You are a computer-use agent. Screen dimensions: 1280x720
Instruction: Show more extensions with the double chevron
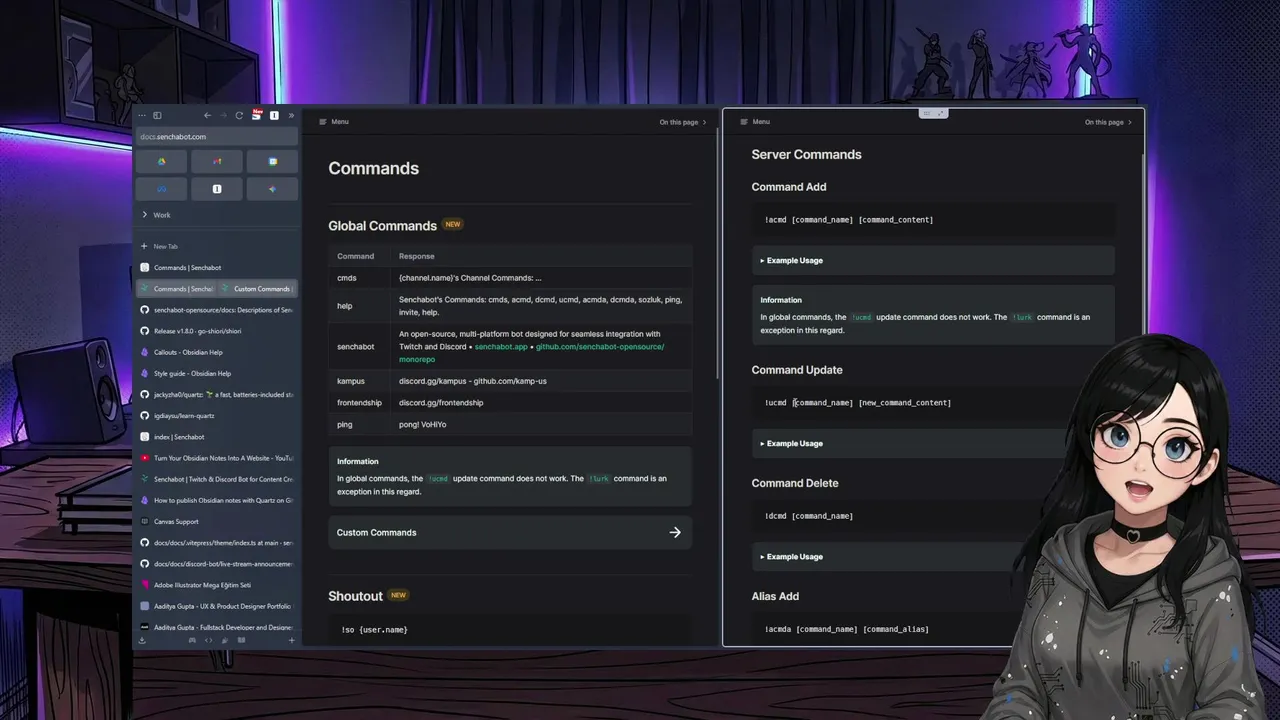click(291, 116)
